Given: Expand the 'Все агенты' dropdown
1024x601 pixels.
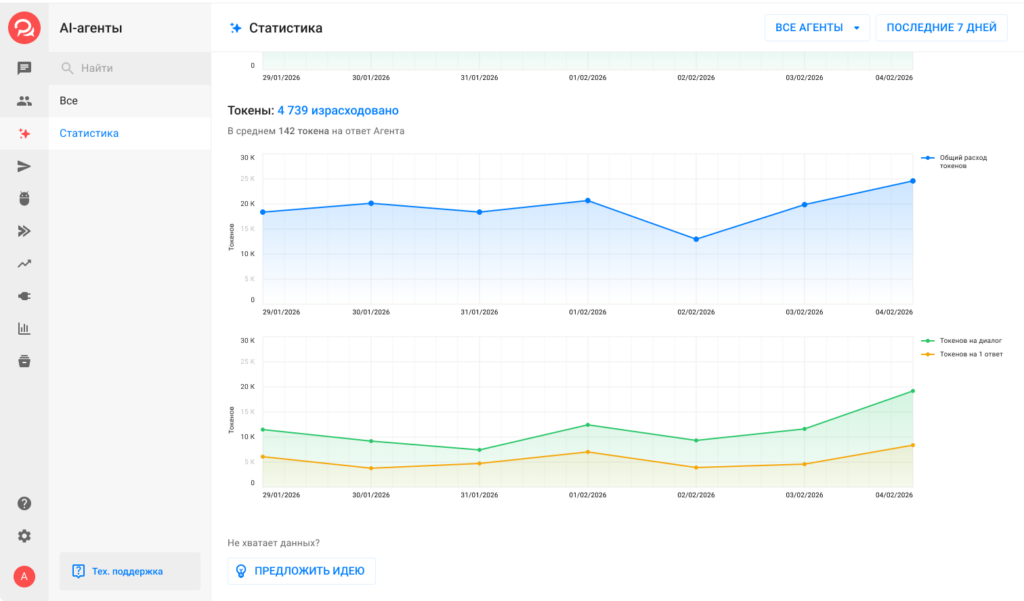Looking at the screenshot, I should (817, 28).
